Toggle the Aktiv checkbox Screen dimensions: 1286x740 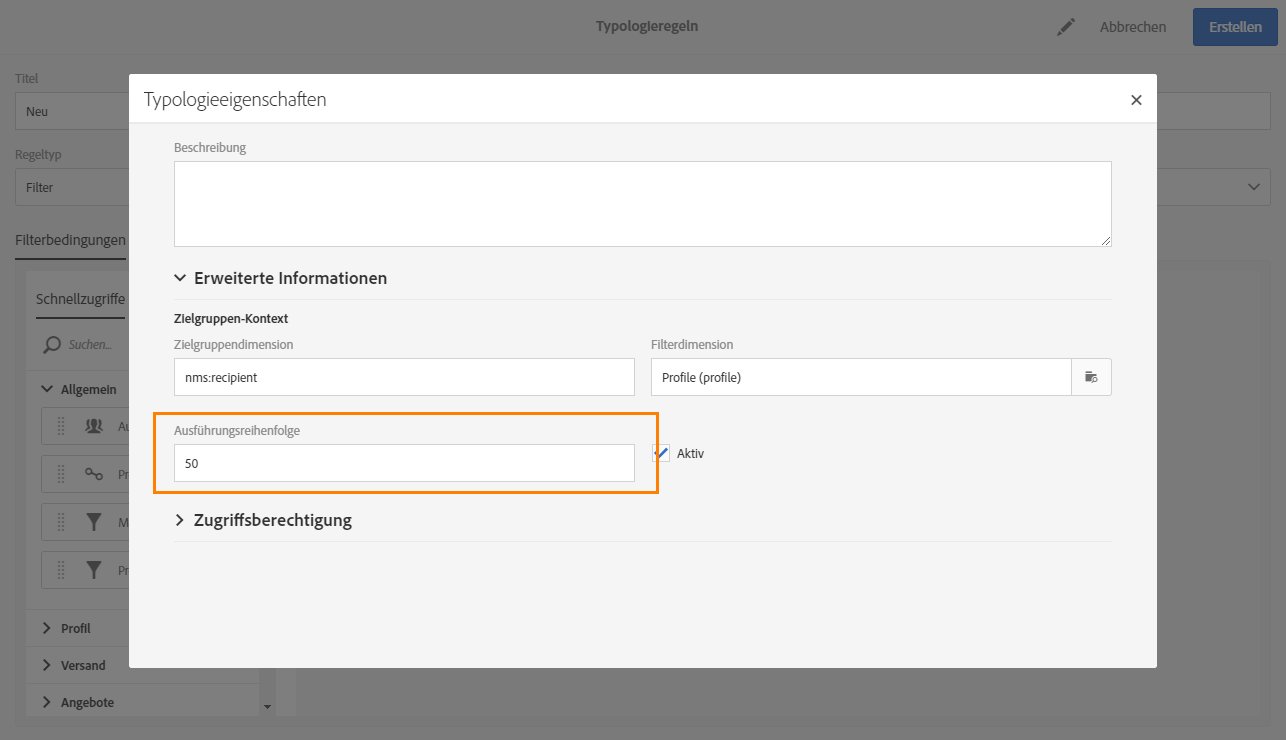[661, 453]
